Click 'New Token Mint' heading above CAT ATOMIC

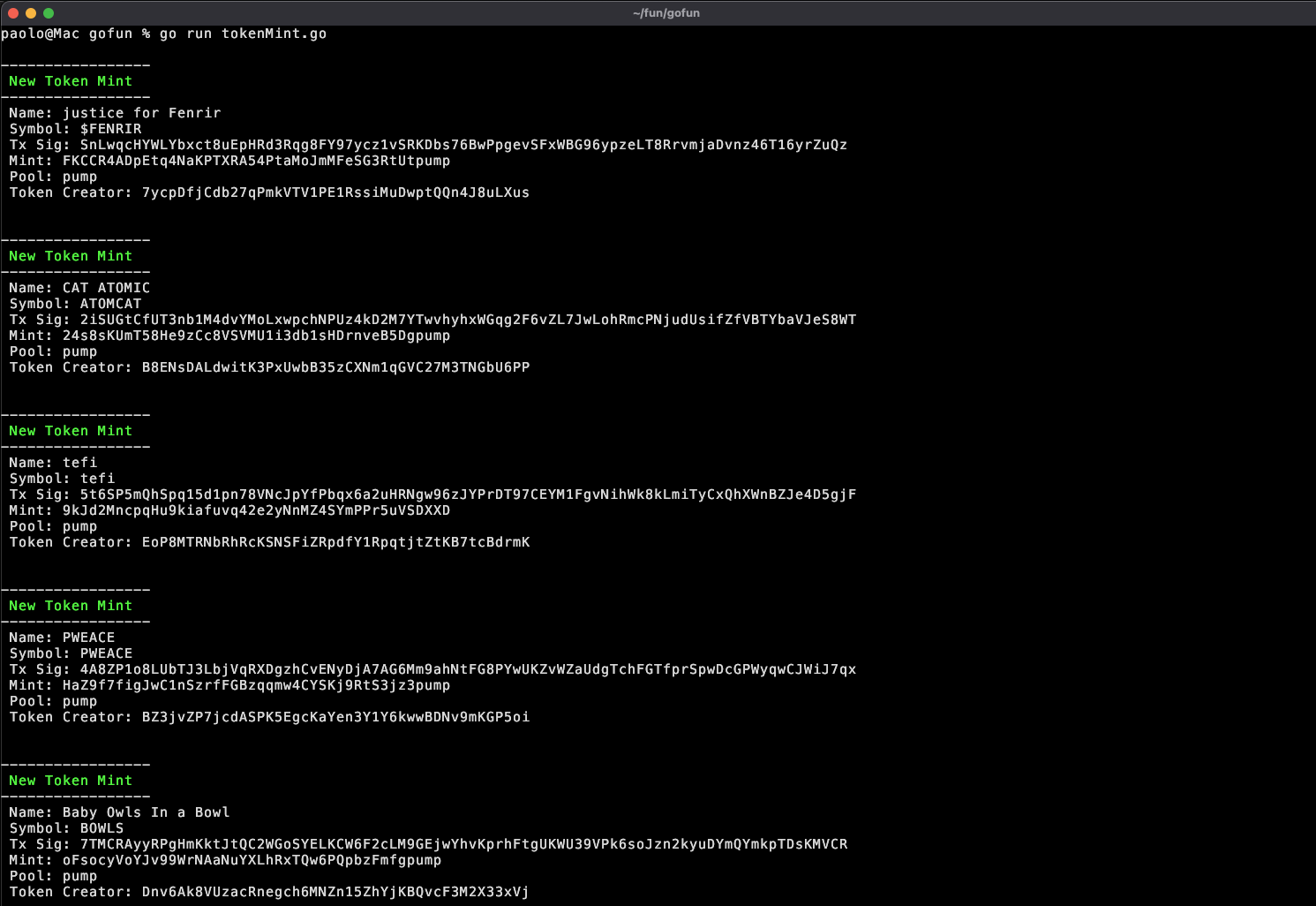tap(71, 256)
